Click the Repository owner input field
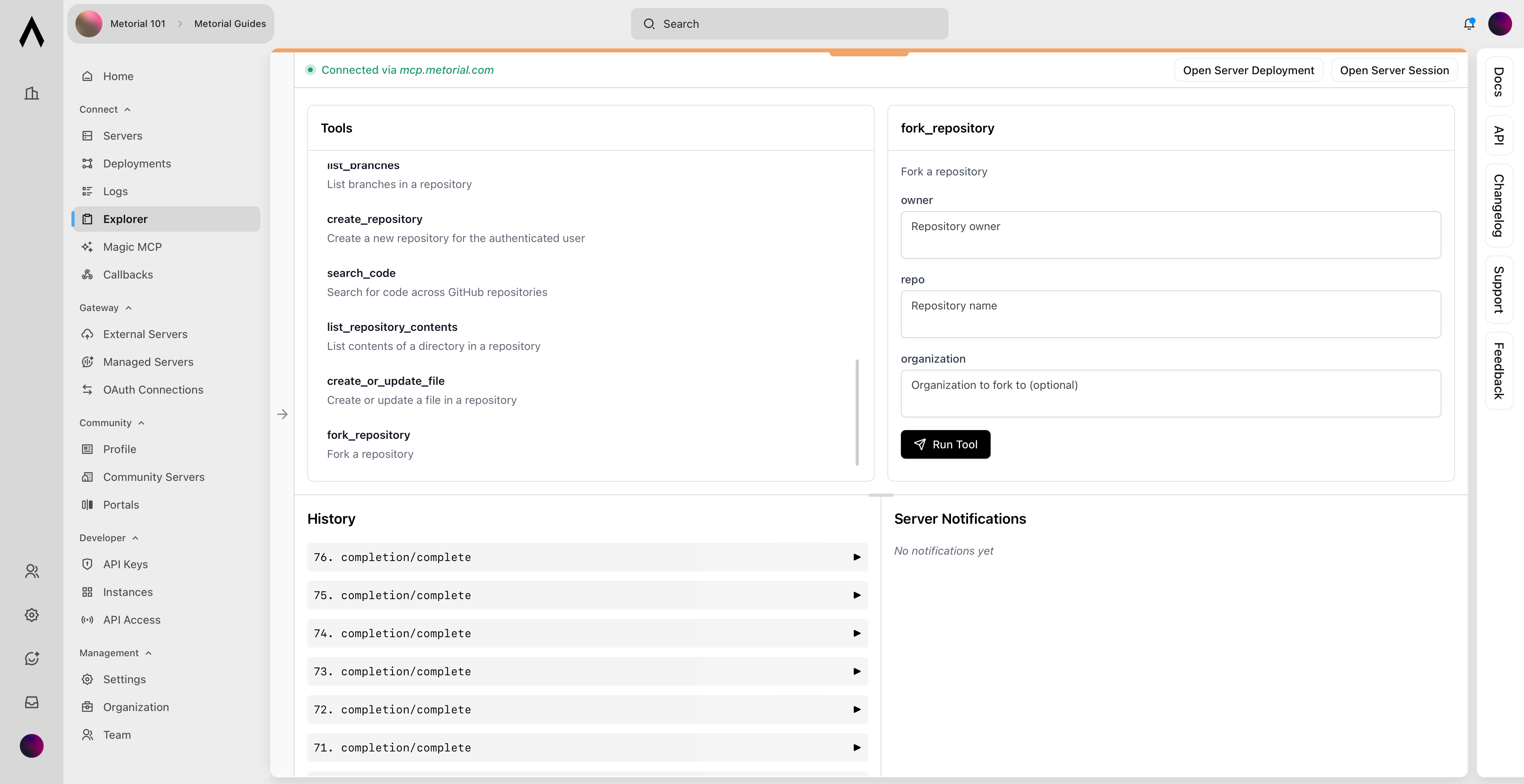 [1170, 235]
